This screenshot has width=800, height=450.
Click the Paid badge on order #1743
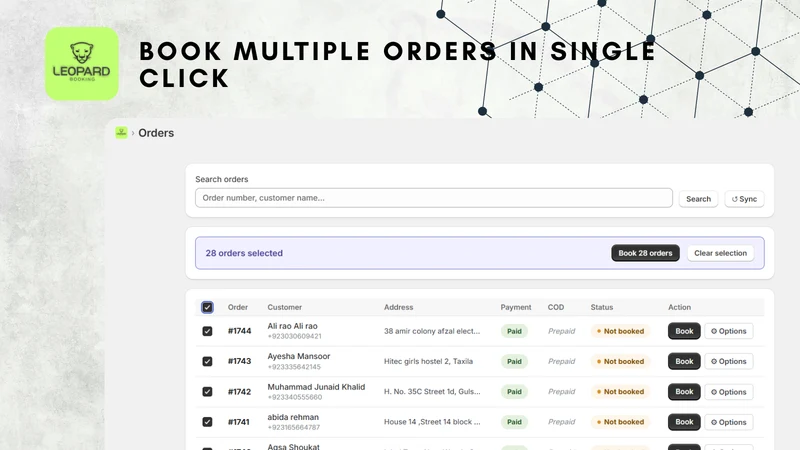[514, 361]
